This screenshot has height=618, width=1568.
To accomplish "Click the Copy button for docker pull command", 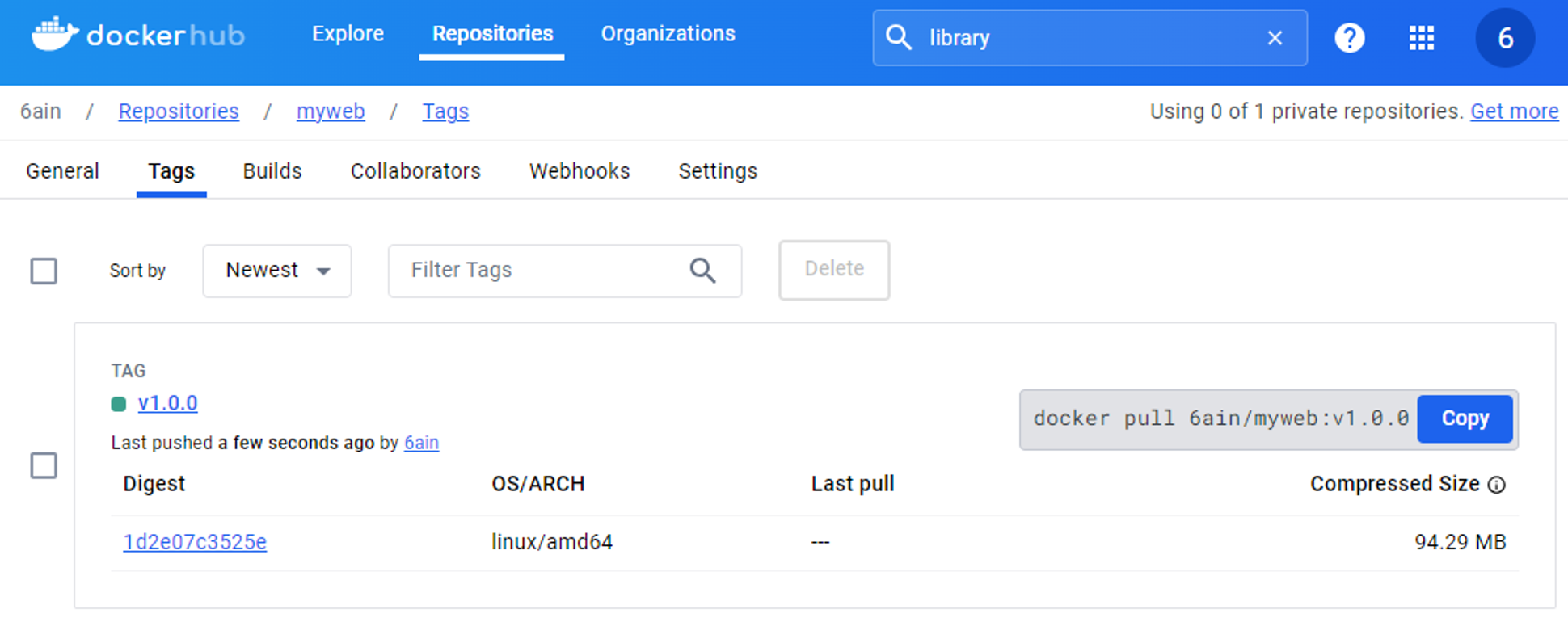I will pyautogui.click(x=1465, y=418).
